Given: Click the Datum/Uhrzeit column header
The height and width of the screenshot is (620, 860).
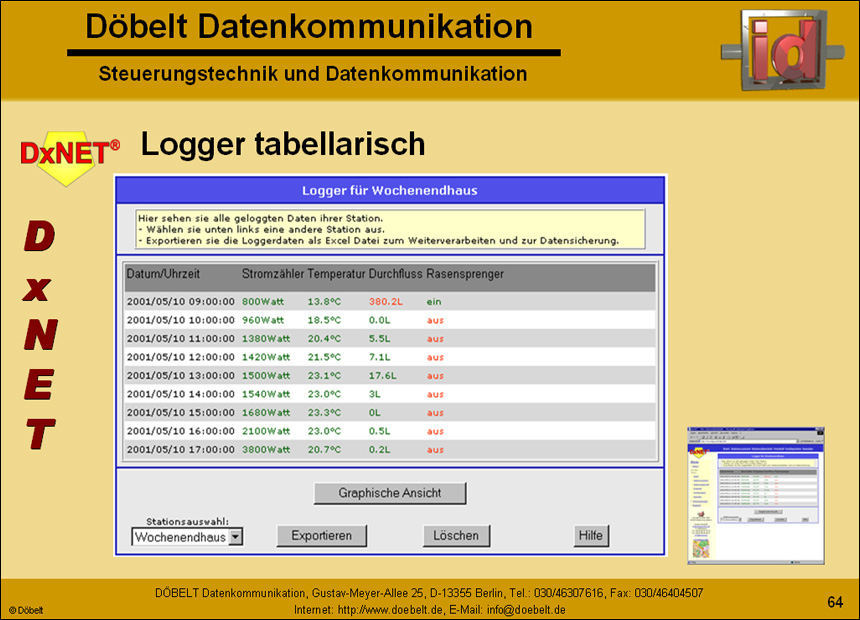Looking at the screenshot, I should pos(166,273).
